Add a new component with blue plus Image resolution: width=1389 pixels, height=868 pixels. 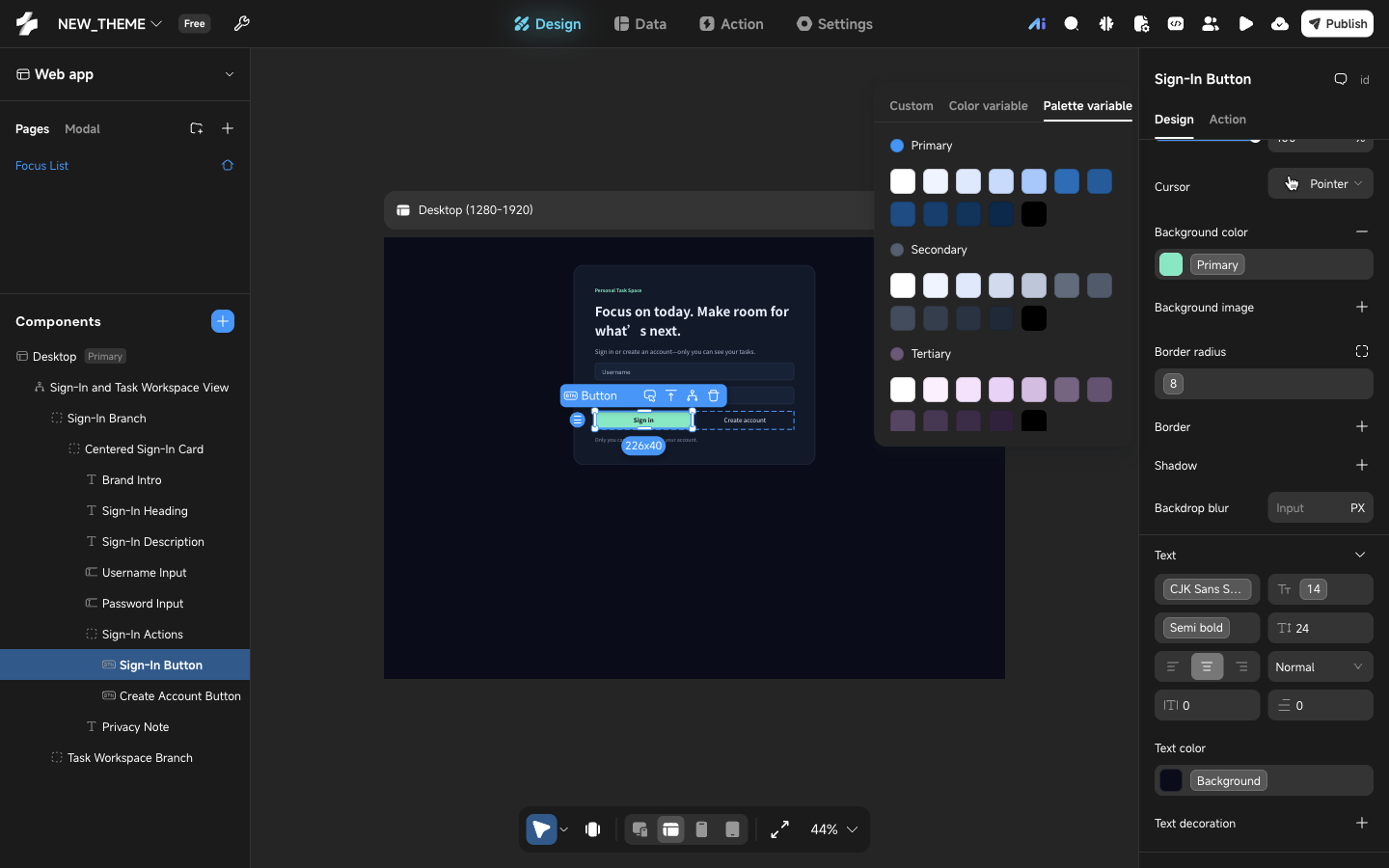(223, 321)
